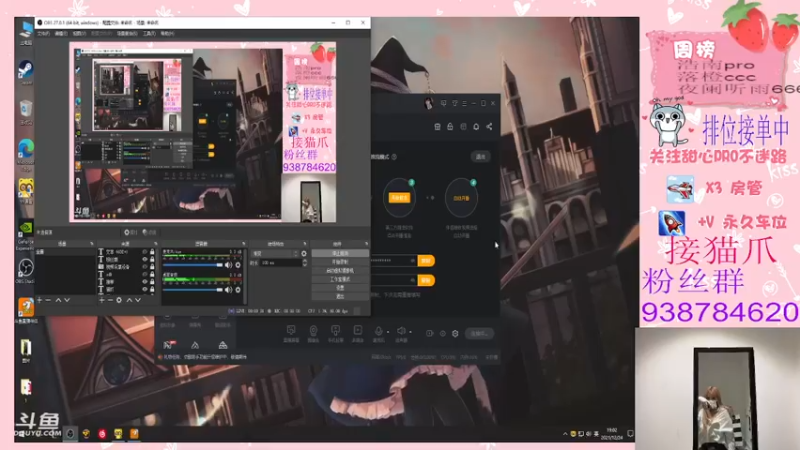Open the hamburger menu in the Douyu app title bar
Viewport: 800px width, 450px height.
(464, 103)
